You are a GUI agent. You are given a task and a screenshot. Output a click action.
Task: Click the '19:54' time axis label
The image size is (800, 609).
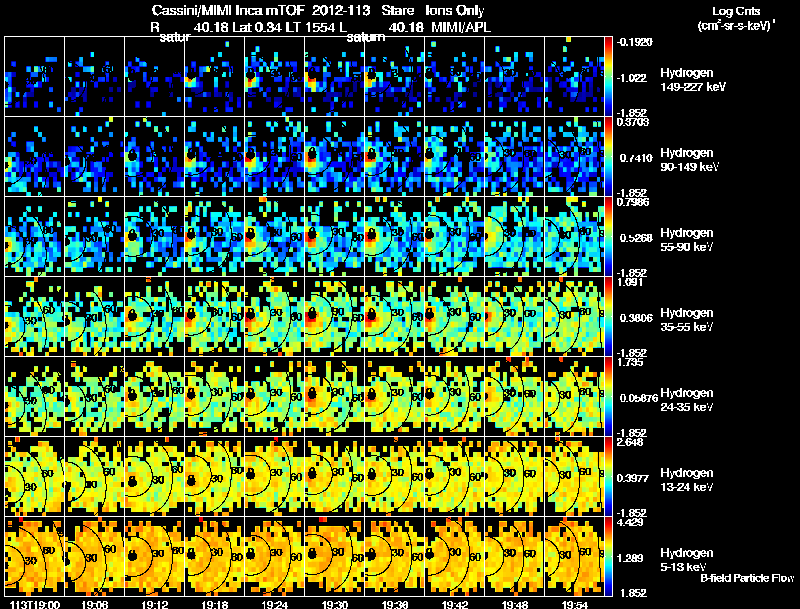pyautogui.click(x=574, y=605)
